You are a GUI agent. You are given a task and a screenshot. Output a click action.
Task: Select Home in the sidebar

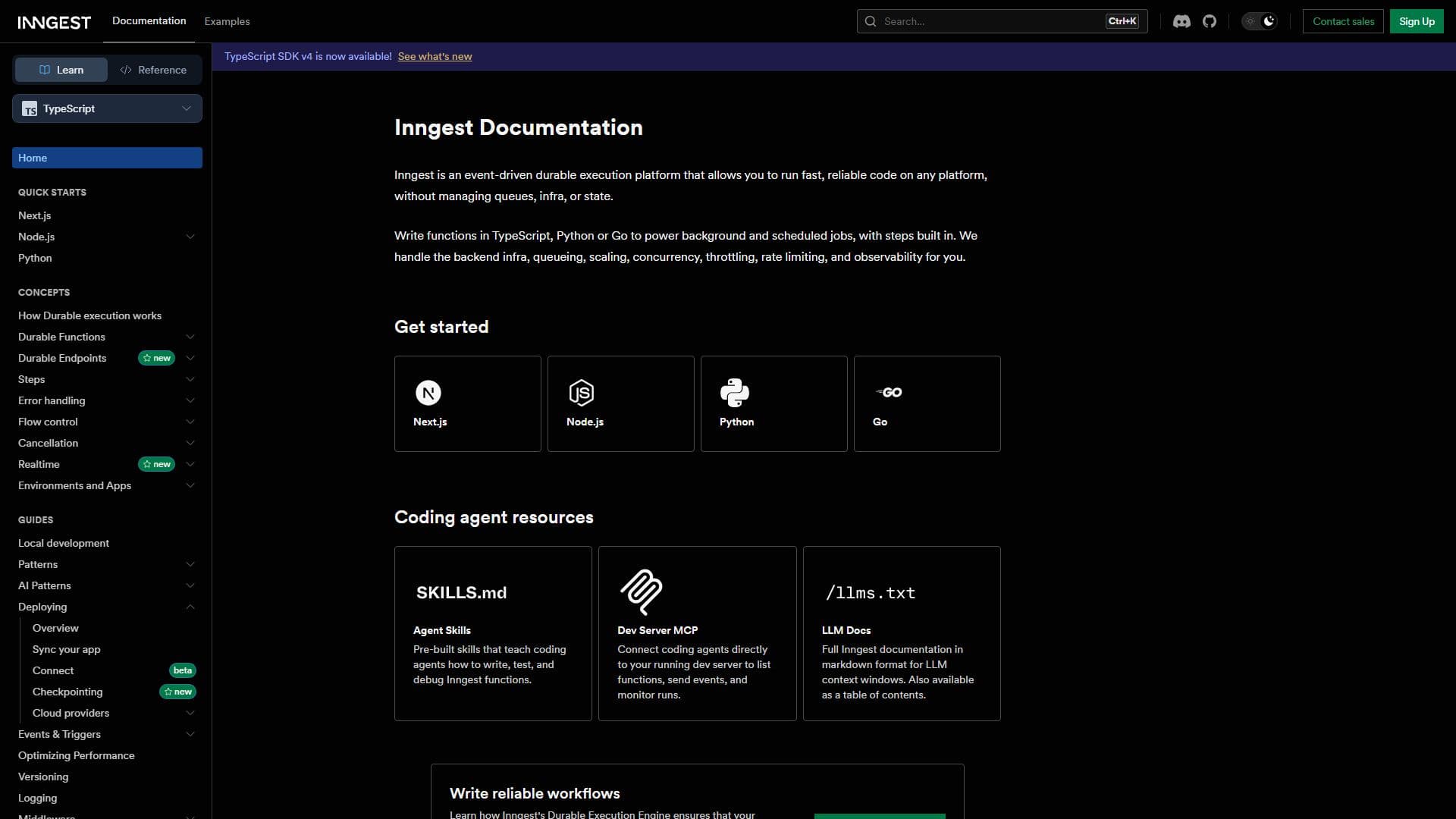107,158
